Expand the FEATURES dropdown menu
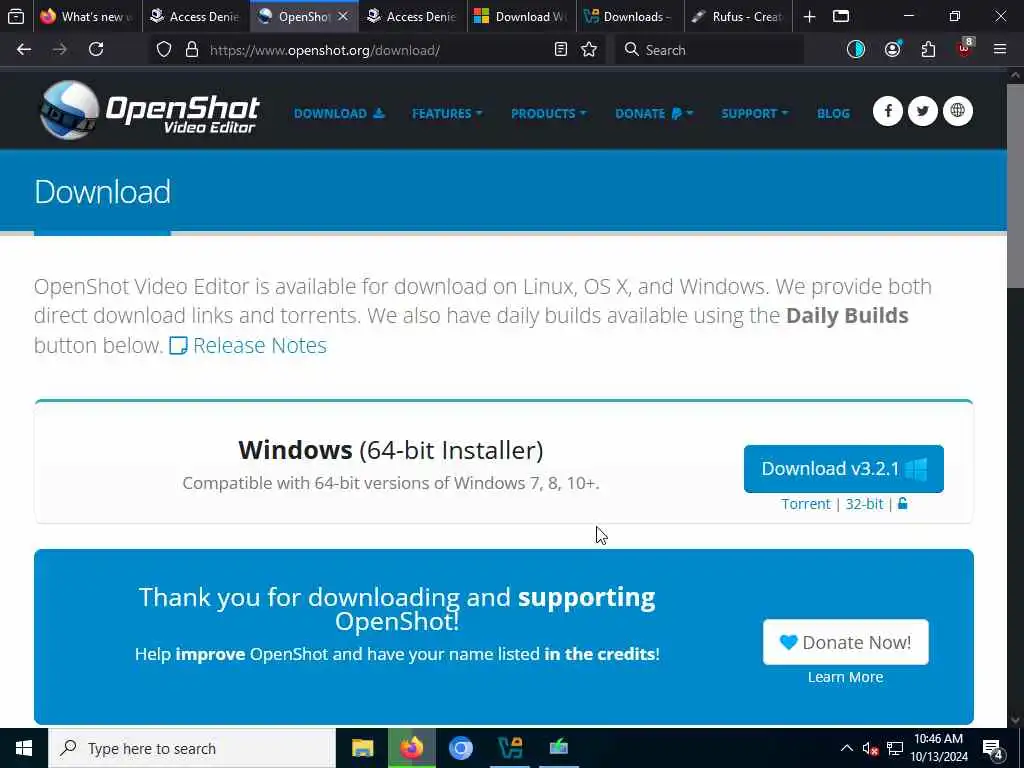 click(447, 114)
